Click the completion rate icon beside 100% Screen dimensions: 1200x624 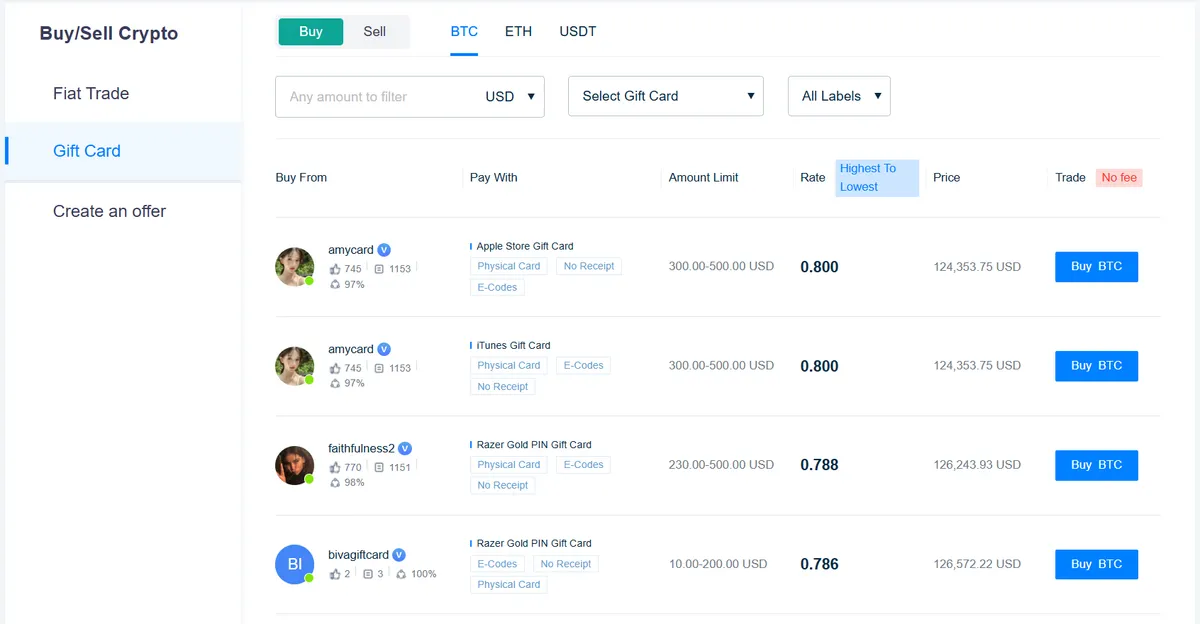pos(401,574)
